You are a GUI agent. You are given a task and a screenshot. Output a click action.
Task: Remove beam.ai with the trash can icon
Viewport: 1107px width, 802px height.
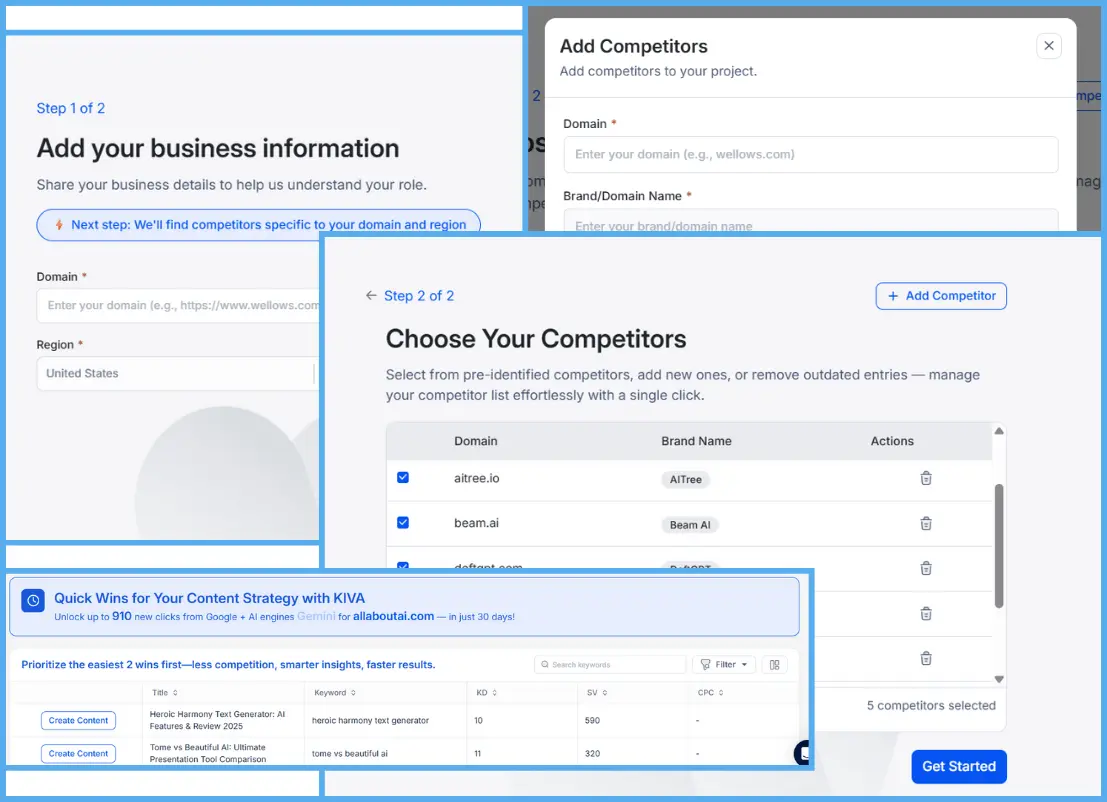[x=926, y=524]
